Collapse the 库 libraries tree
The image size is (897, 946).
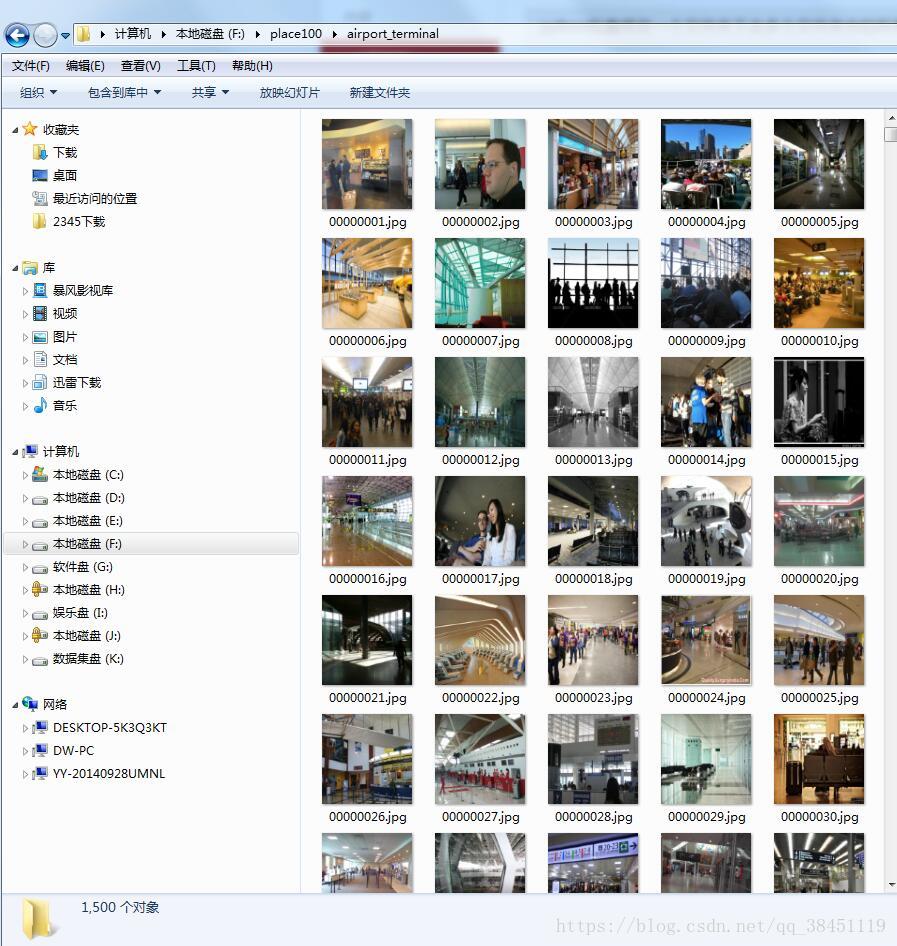pos(15,268)
